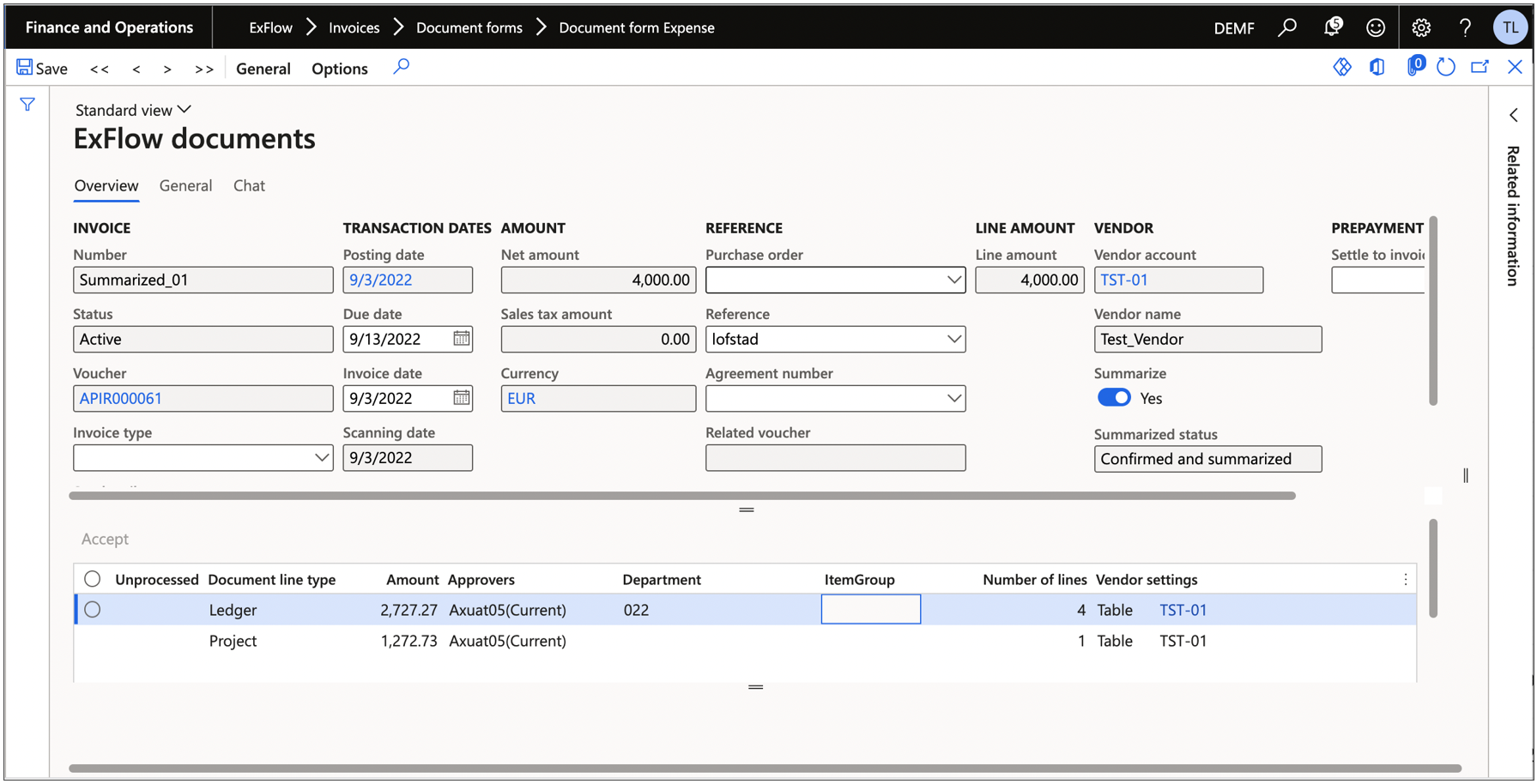Image resolution: width=1537 pixels, height=784 pixels.
Task: Expand the Related information pane
Action: coord(1514,115)
